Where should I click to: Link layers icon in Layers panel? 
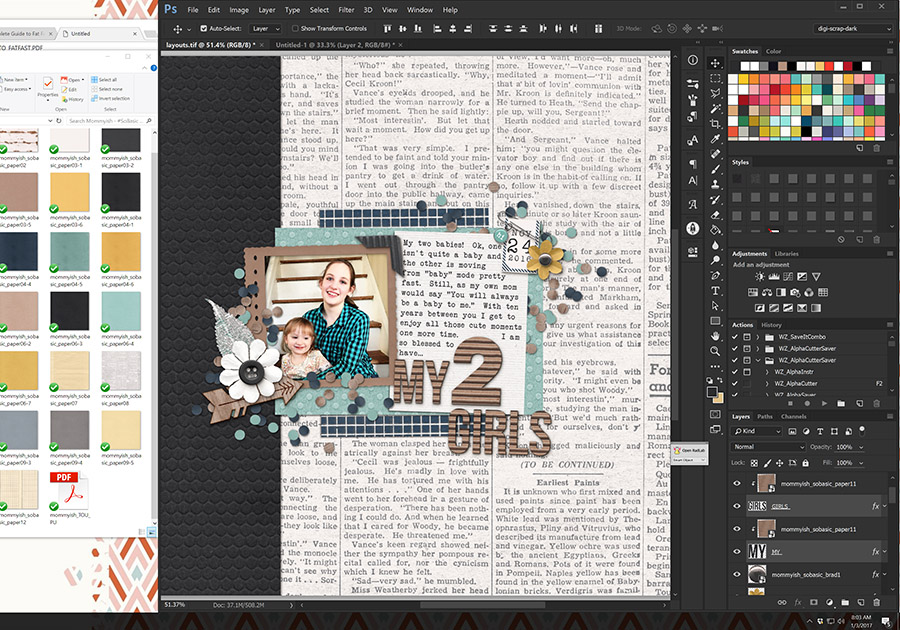tap(782, 602)
